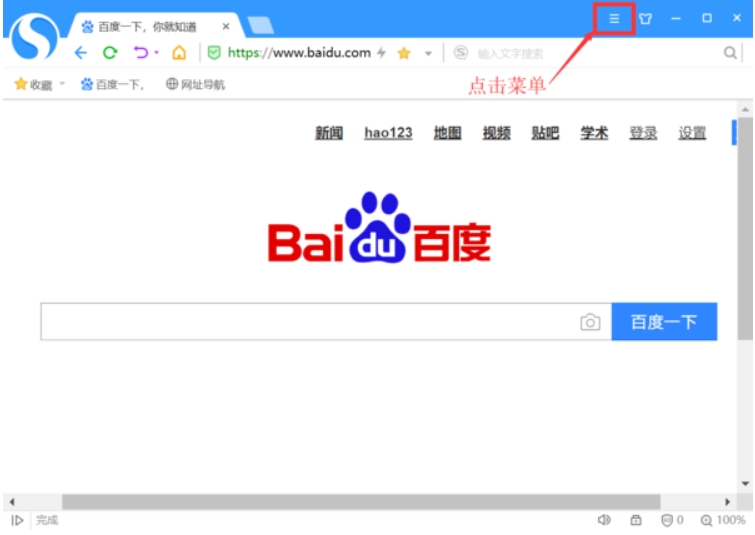Open the hao123 link
Image resolution: width=755 pixels, height=535 pixels.
click(388, 132)
